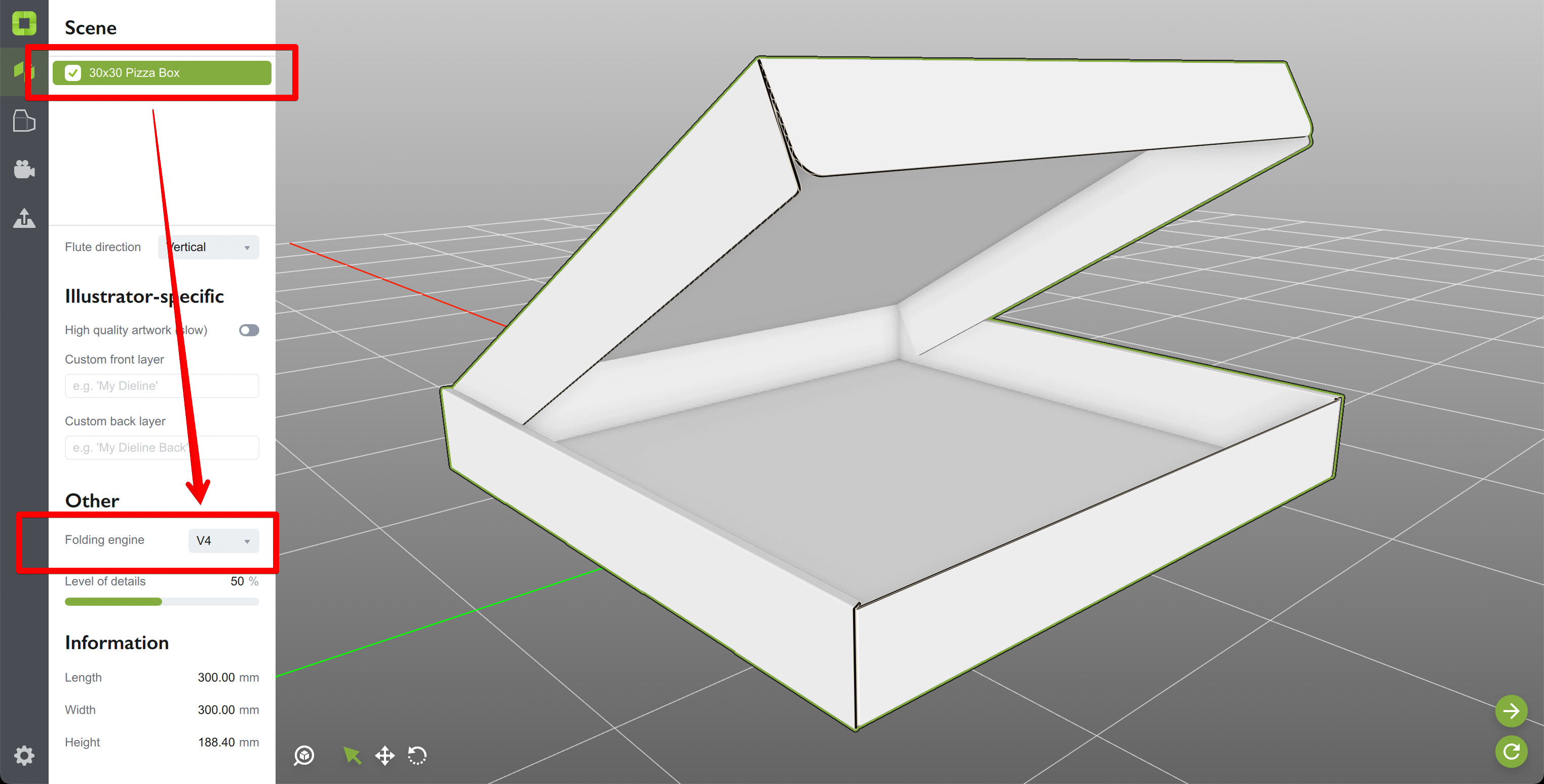Screen dimensions: 1544x784
Task: Enable the High quality artwork toggle
Action: pos(248,330)
